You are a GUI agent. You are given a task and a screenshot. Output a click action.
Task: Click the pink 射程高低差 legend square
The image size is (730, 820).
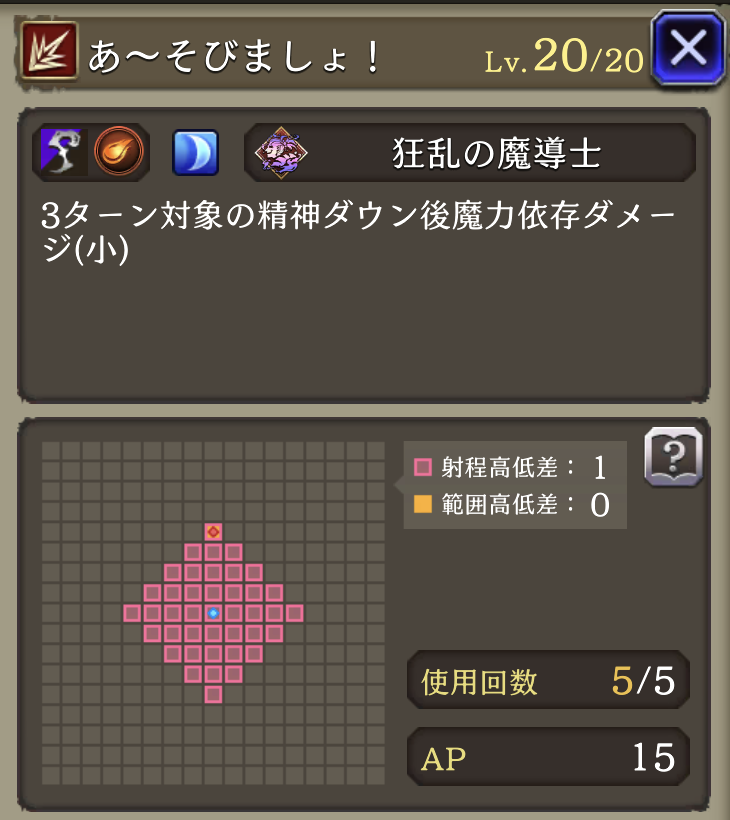423,467
